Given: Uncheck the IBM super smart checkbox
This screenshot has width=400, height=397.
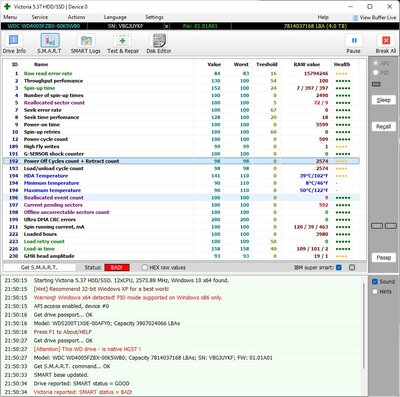Looking at the screenshot, I should click(339, 267).
